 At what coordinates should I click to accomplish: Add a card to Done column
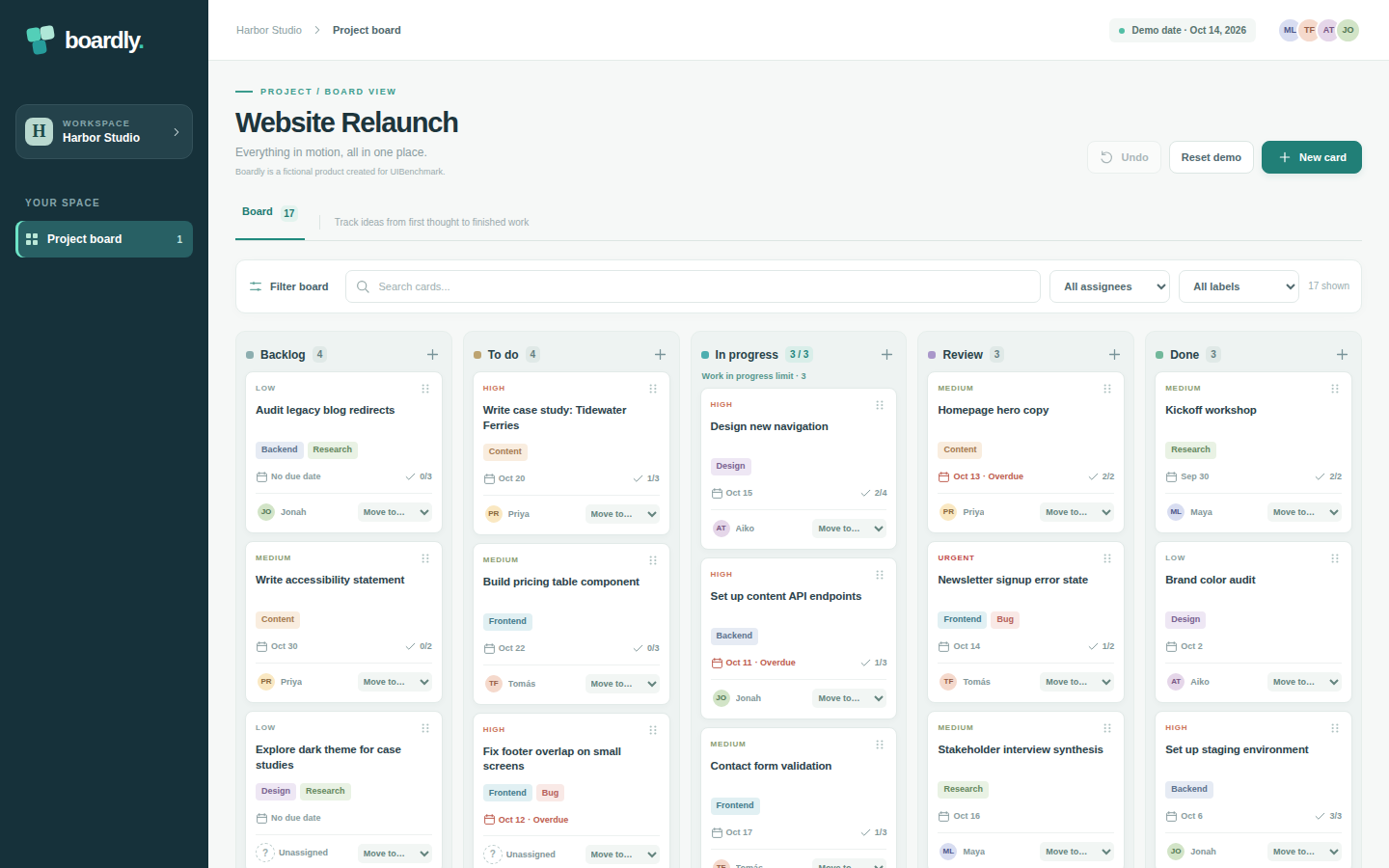pos(1342,355)
